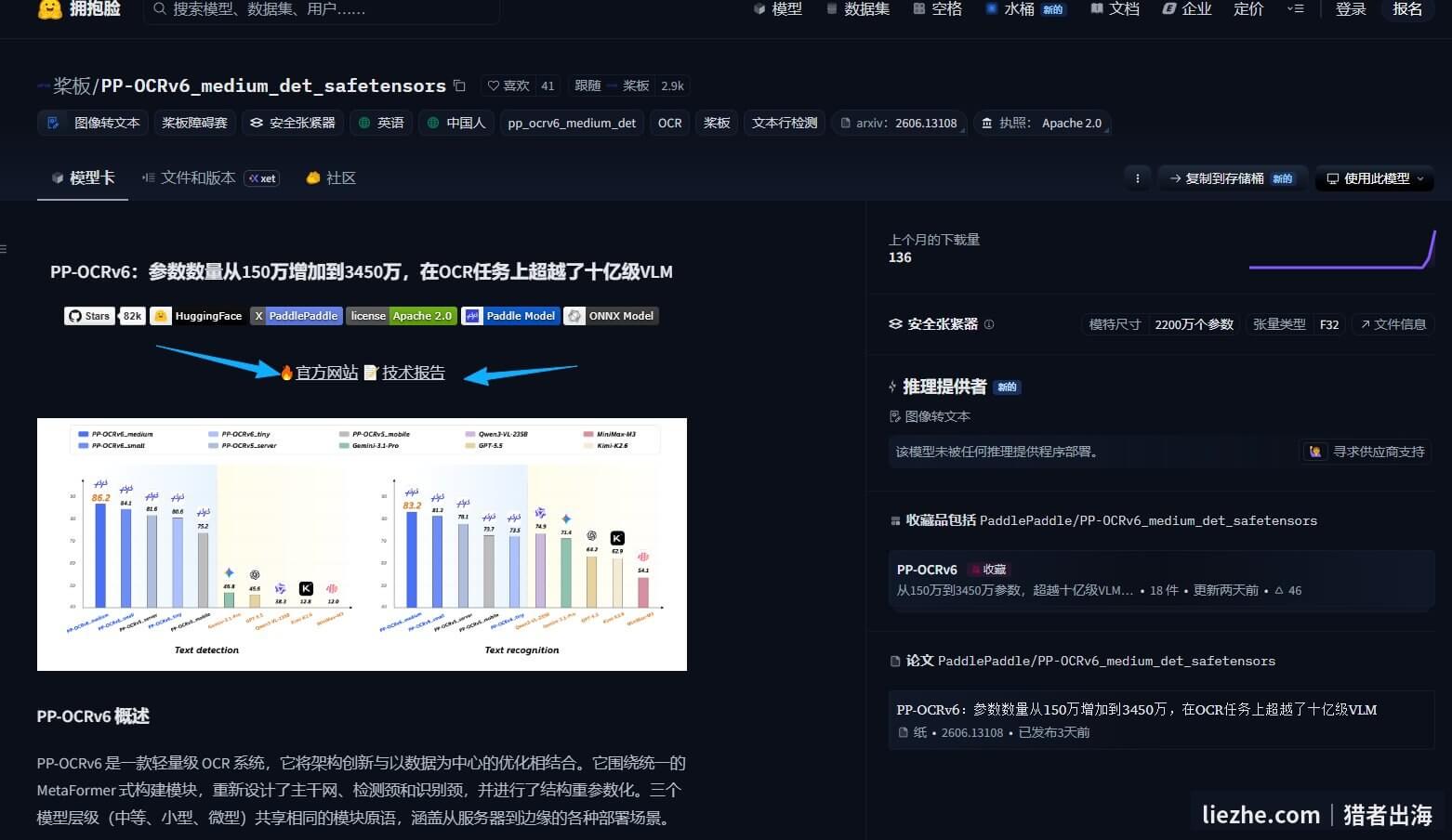This screenshot has width=1452, height=840.
Task: Open the 水桶 (Buckets) nav item
Action: (1024, 8)
